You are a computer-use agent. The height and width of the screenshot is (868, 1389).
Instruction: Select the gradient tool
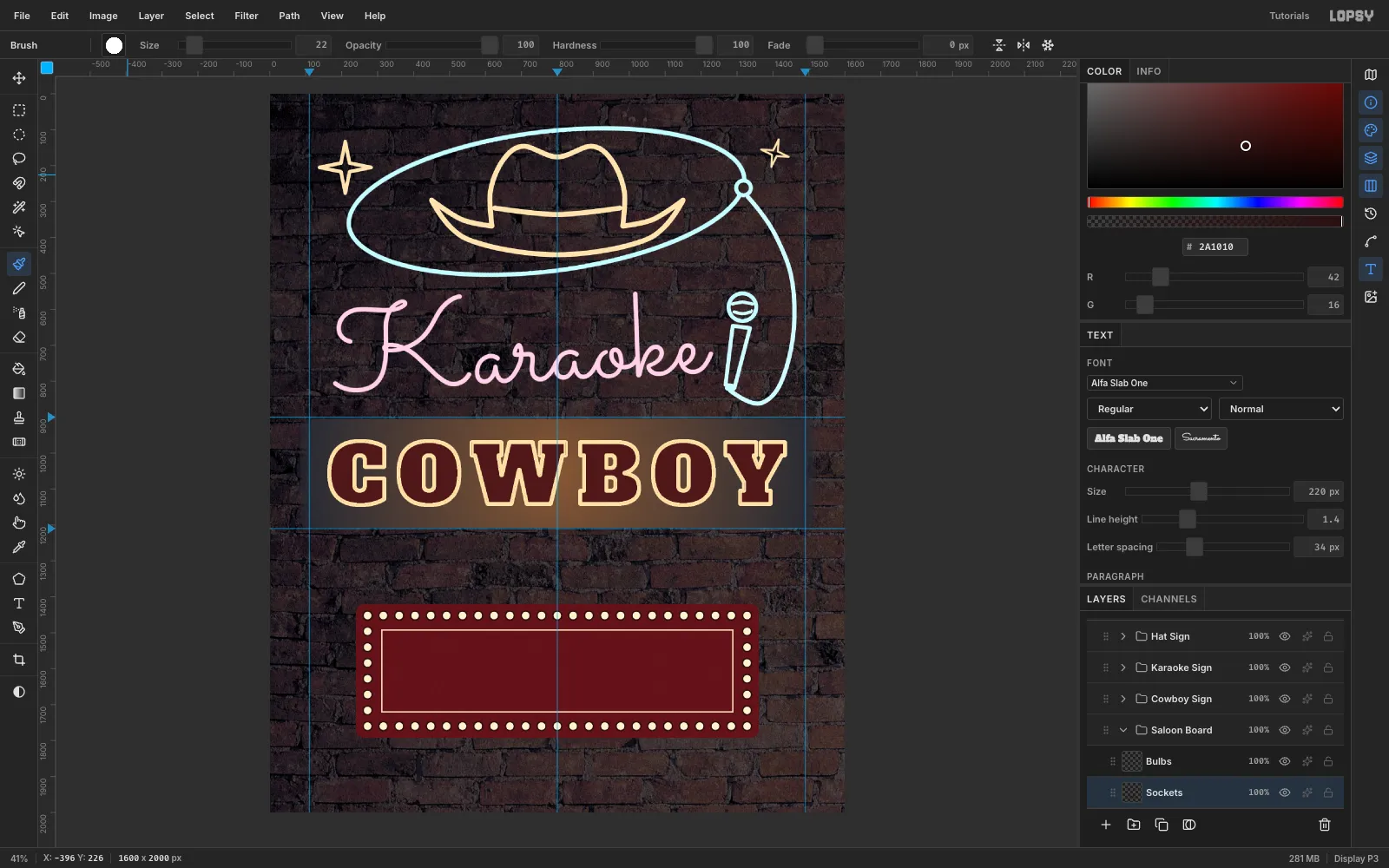coord(19,393)
